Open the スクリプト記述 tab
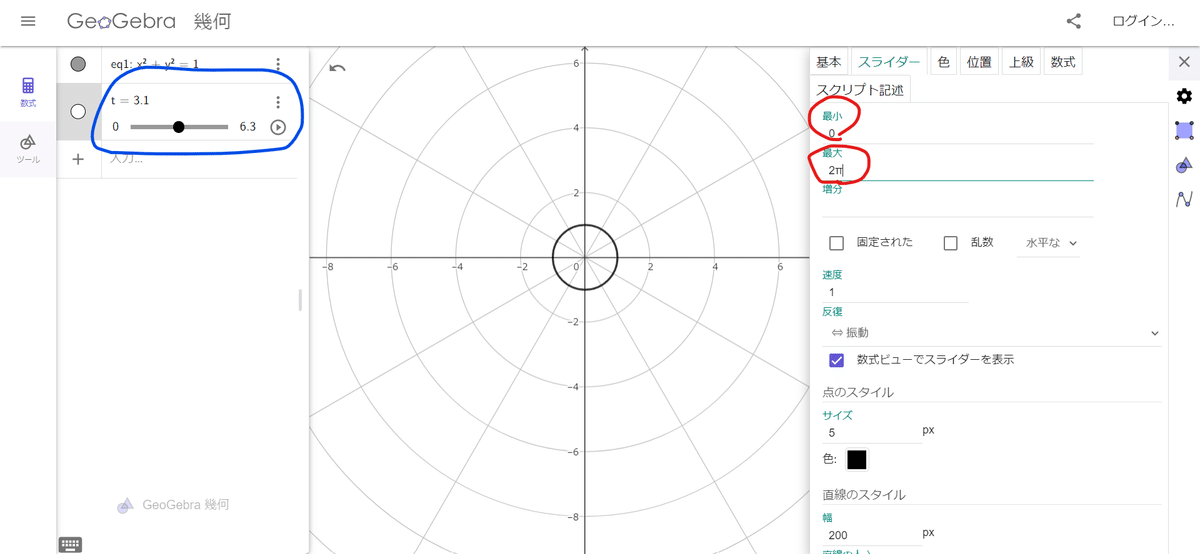This screenshot has height=554, width=1200. (860, 89)
